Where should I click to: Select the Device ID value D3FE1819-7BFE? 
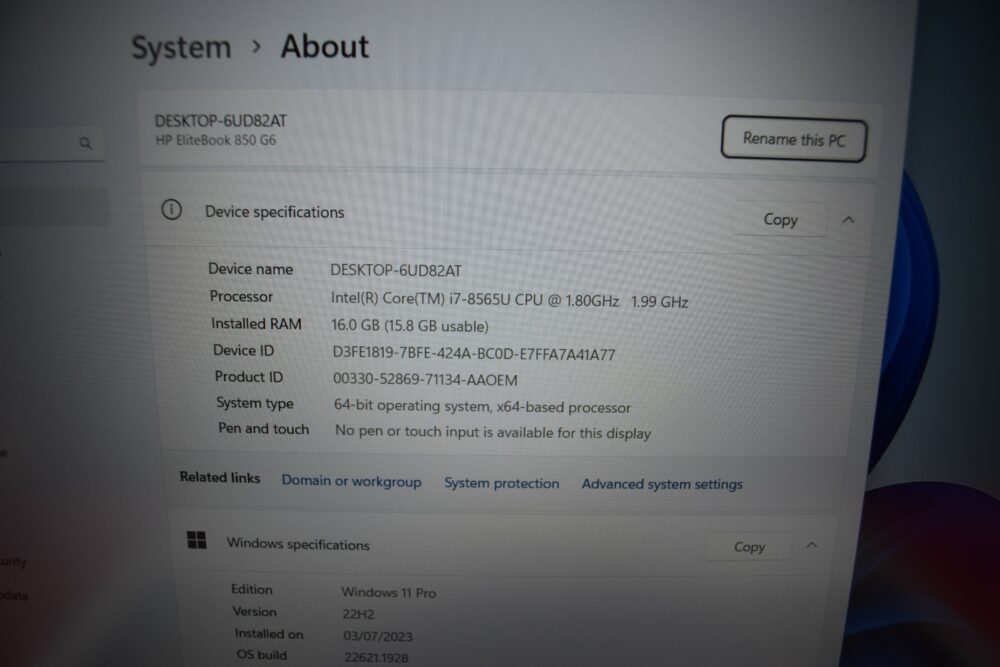click(x=474, y=354)
